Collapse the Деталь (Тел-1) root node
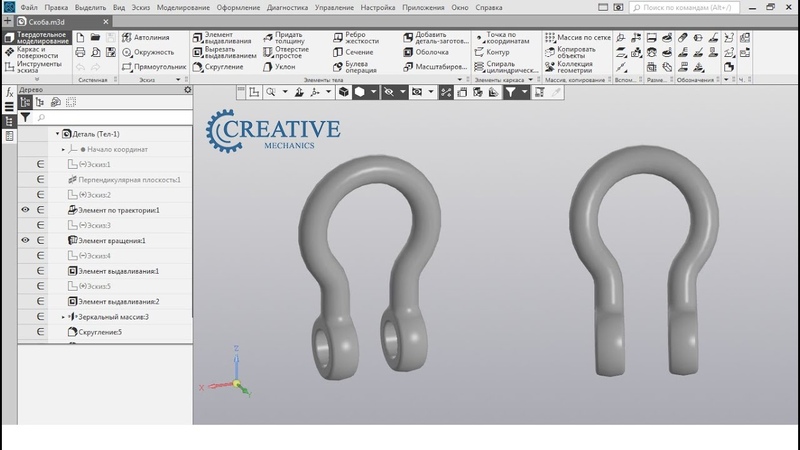 [x=57, y=134]
